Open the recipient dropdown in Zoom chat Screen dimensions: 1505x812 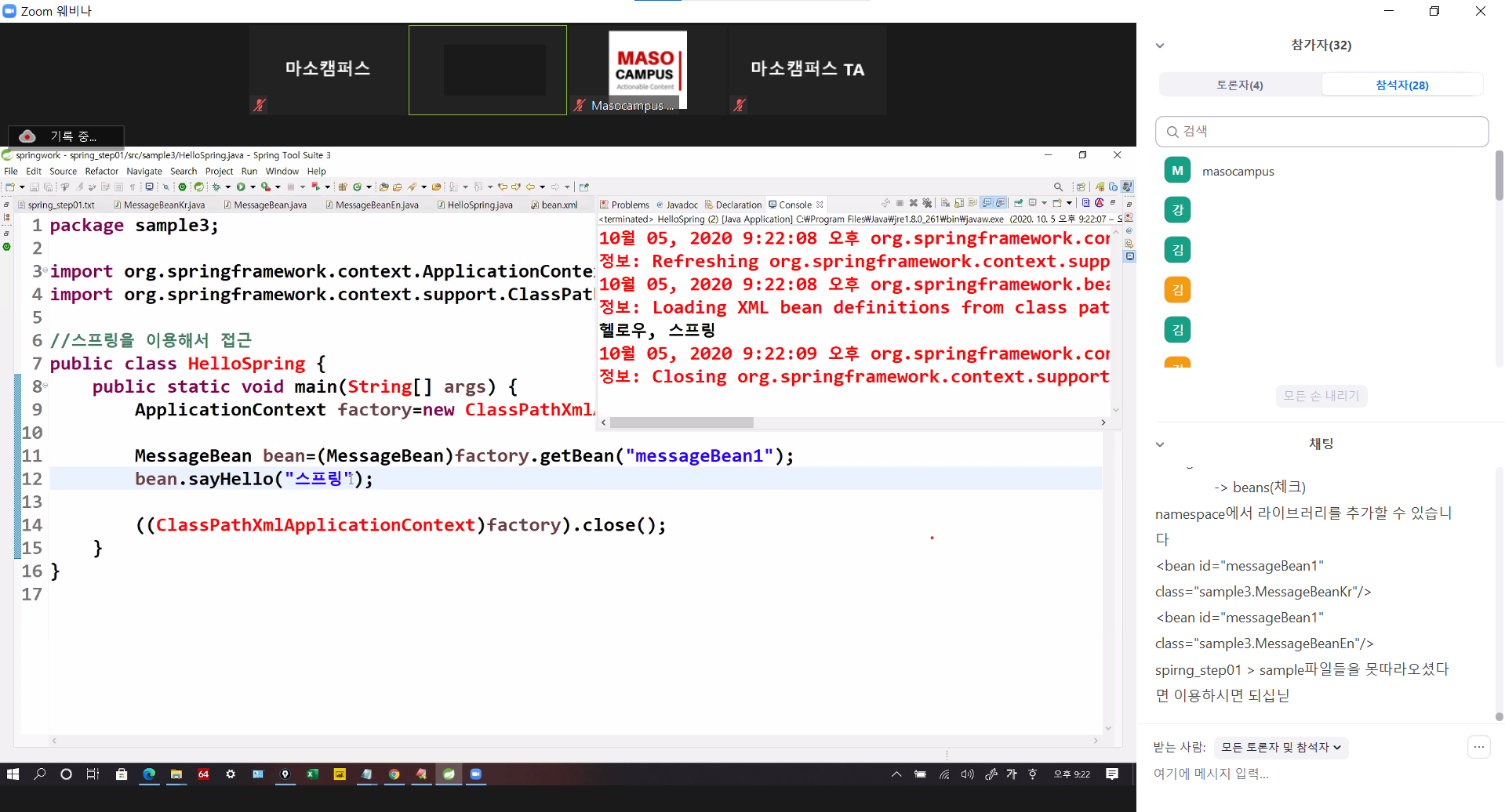coord(1281,748)
